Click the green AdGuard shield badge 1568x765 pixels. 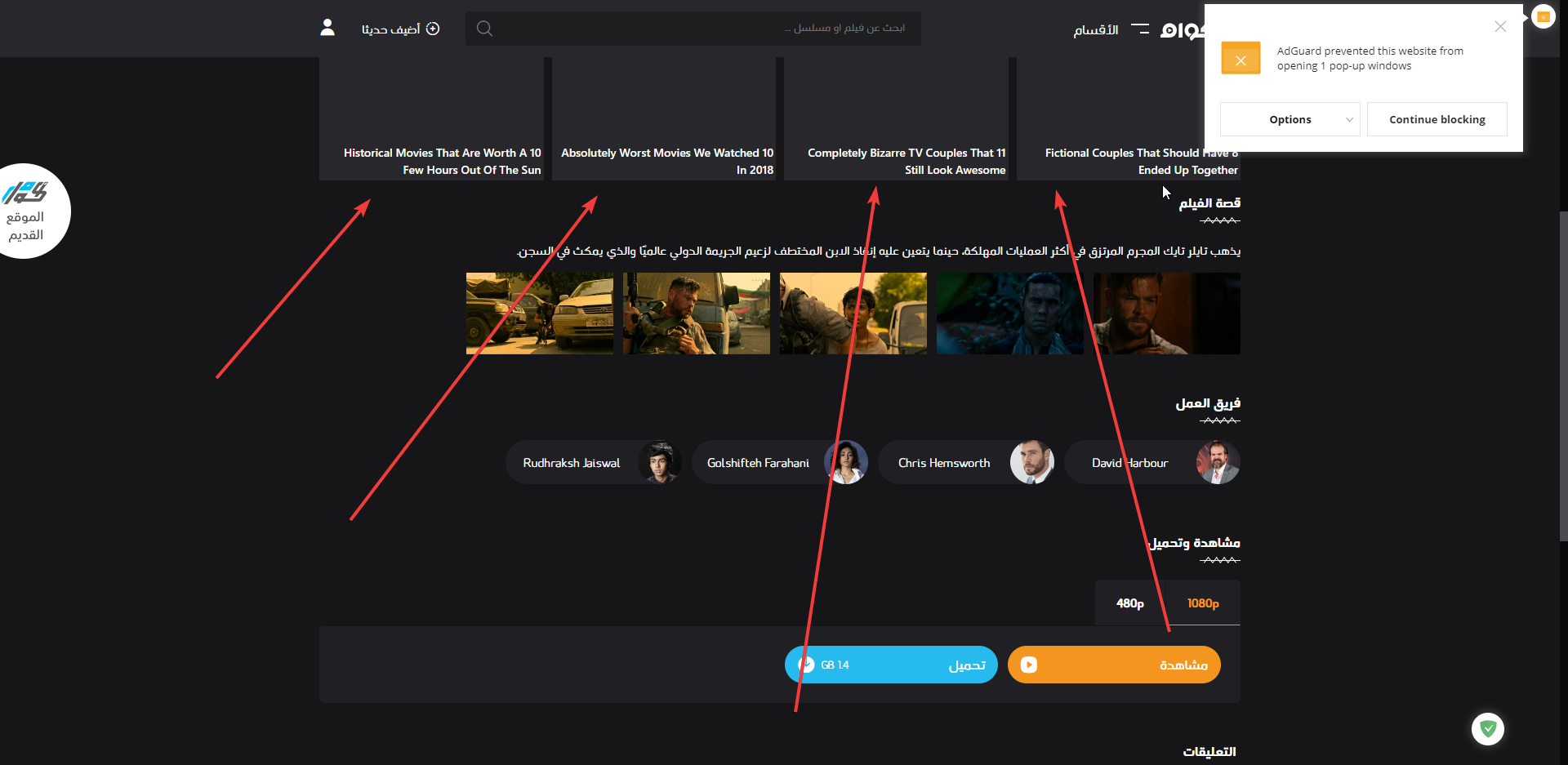pyautogui.click(x=1488, y=728)
